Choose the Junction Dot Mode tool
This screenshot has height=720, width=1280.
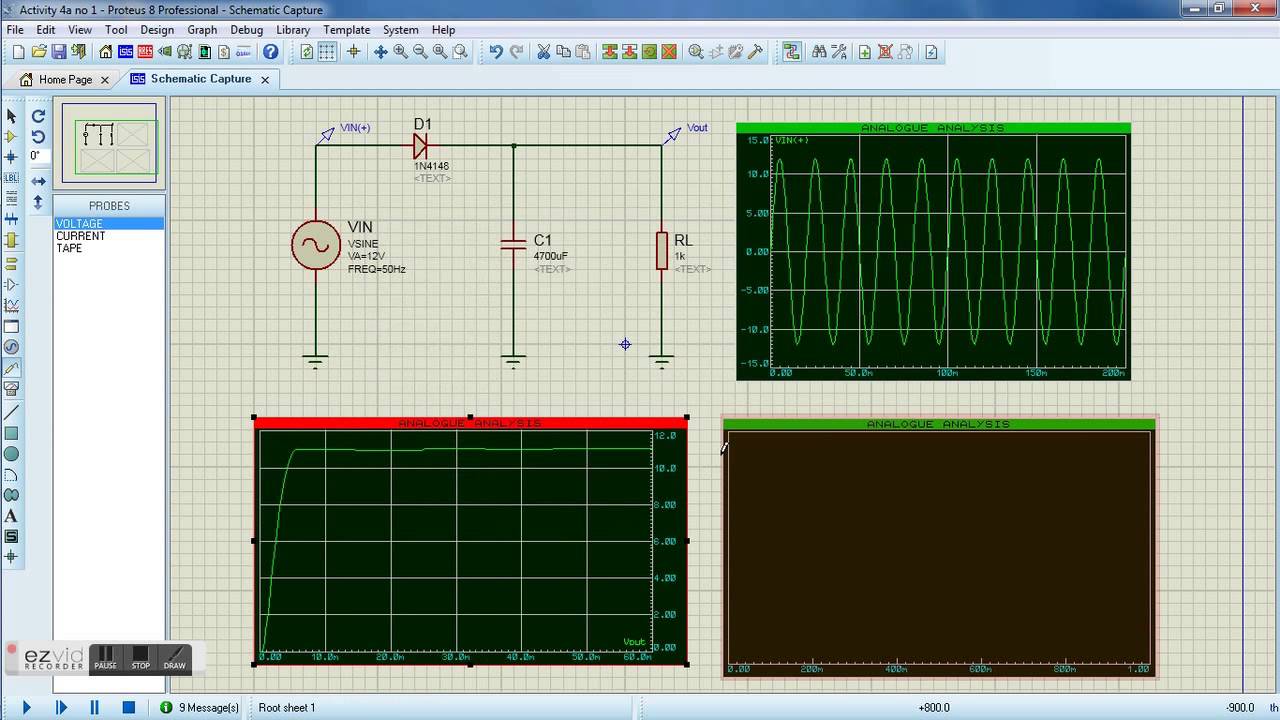point(12,157)
